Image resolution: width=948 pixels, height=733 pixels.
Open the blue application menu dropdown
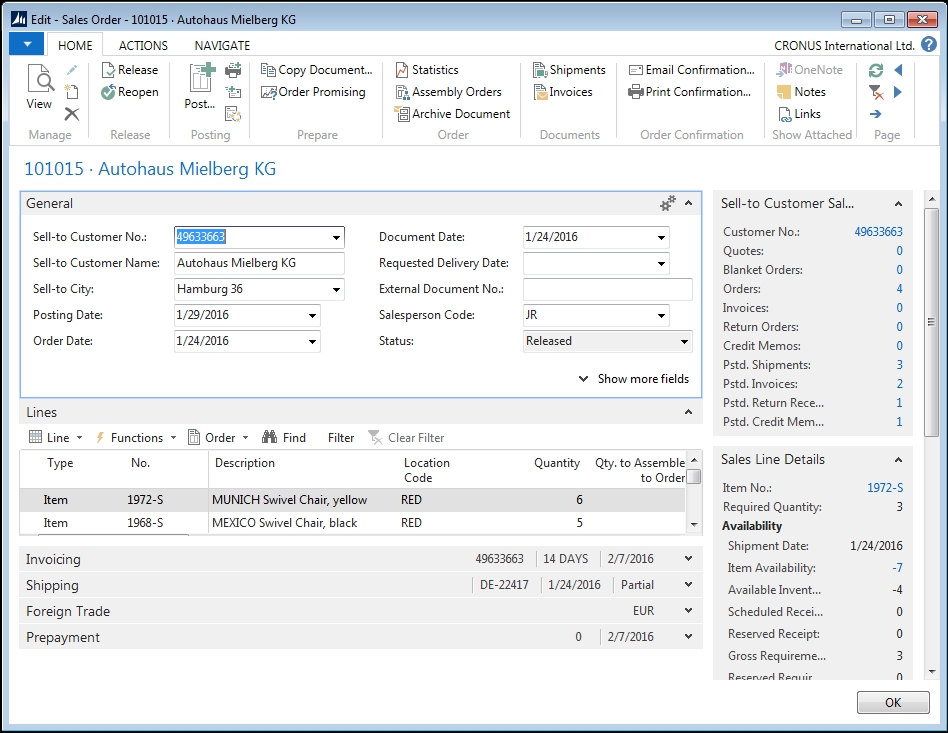click(27, 44)
